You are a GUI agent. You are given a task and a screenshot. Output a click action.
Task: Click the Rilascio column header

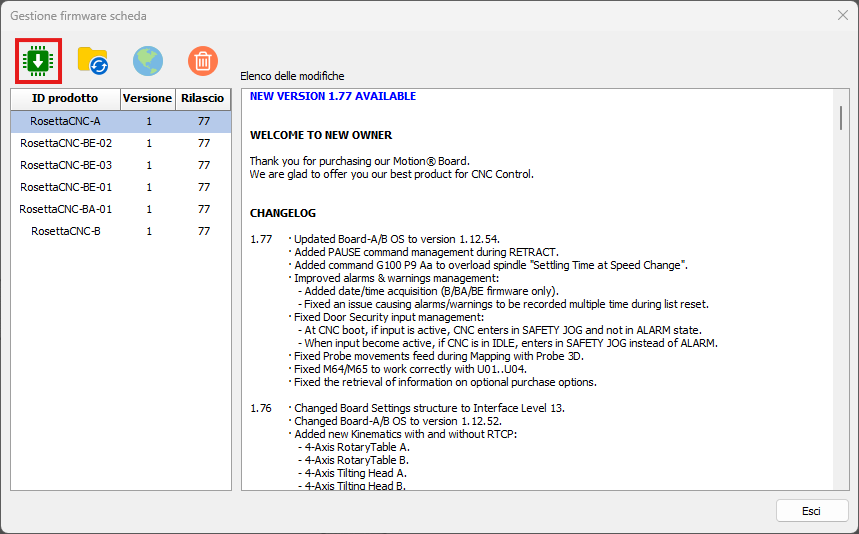(x=203, y=99)
